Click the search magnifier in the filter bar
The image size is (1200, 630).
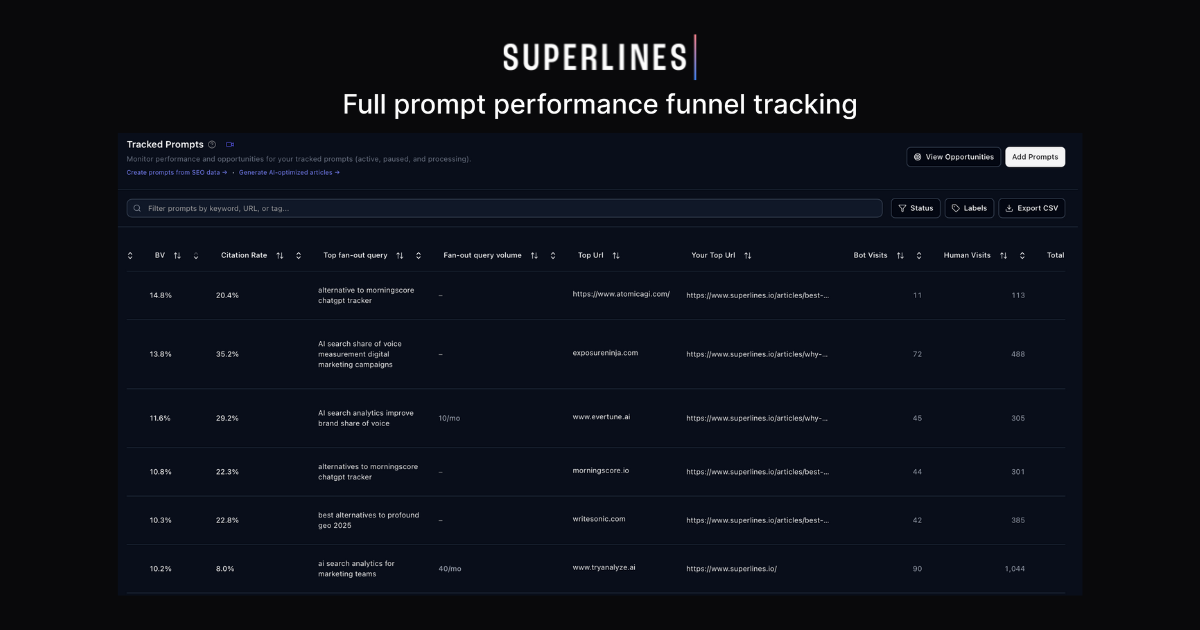coord(136,208)
